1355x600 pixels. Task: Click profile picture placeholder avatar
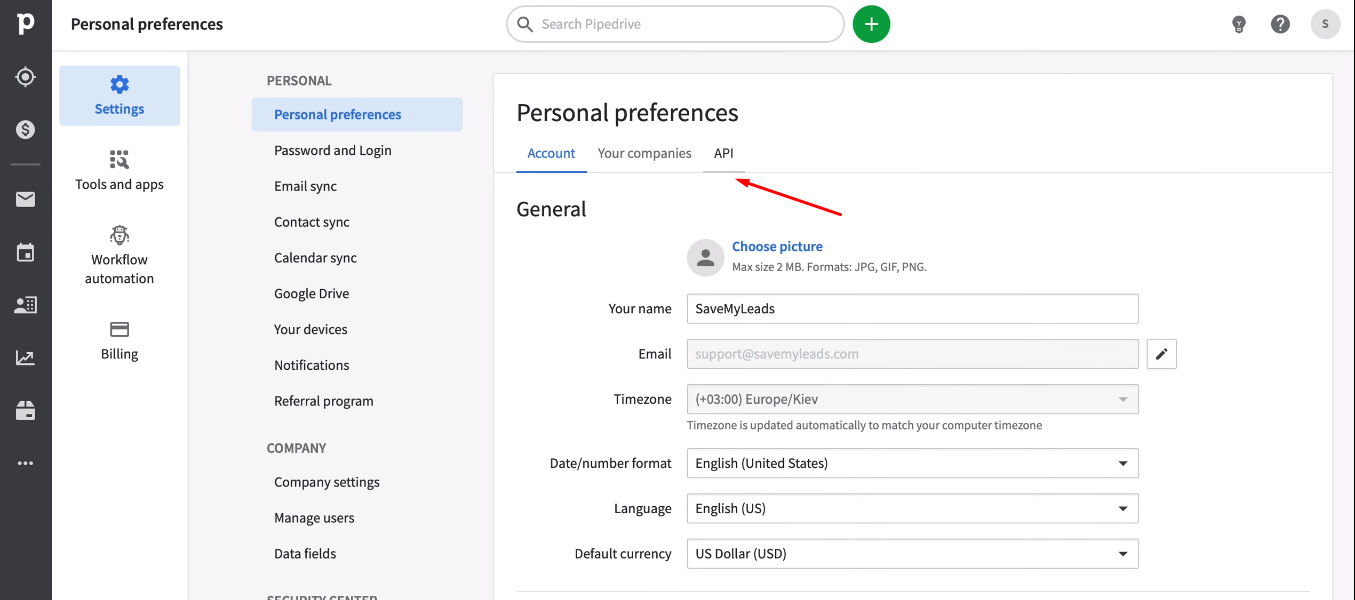705,257
